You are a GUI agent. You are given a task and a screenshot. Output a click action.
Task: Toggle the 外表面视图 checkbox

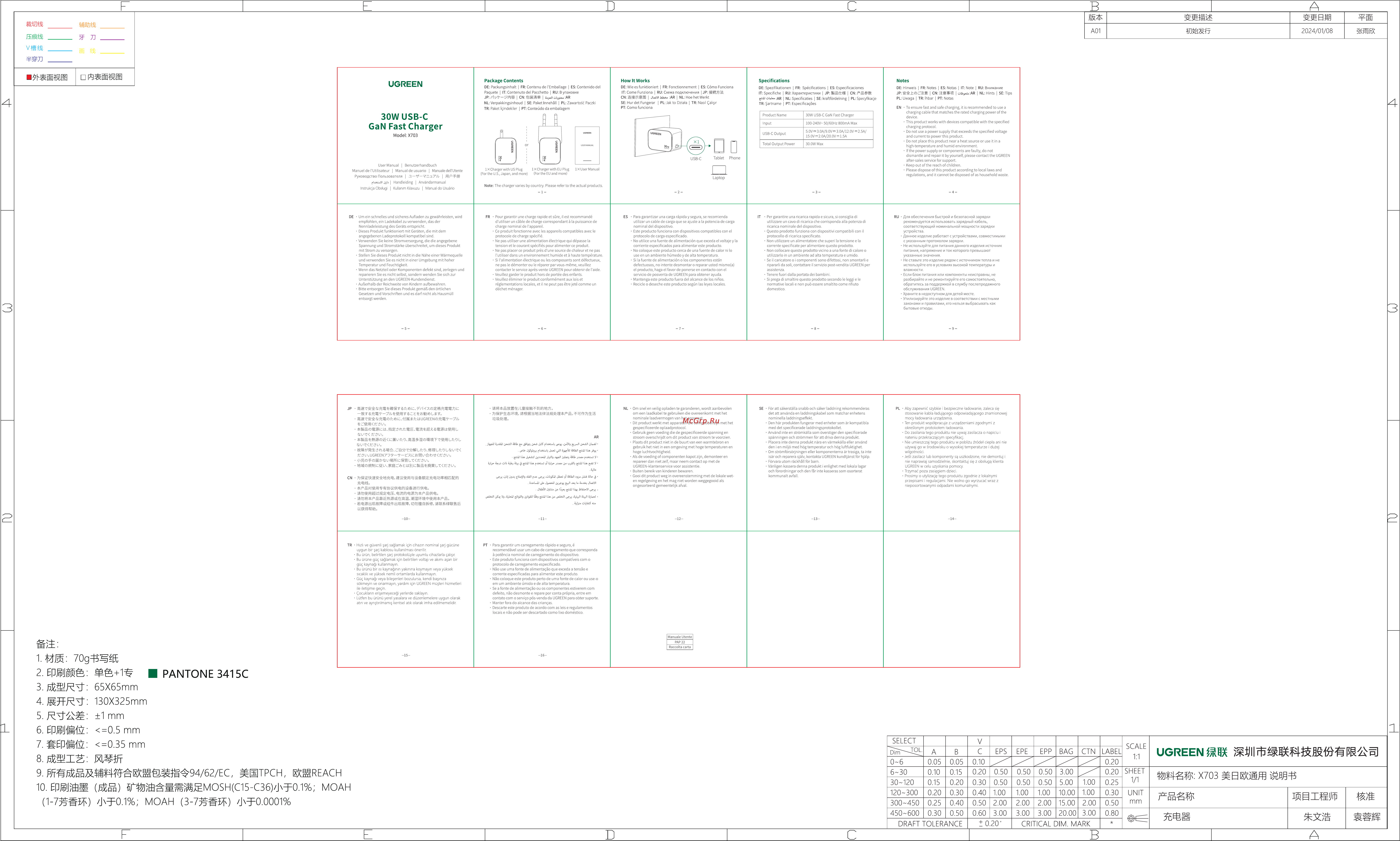pos(29,77)
